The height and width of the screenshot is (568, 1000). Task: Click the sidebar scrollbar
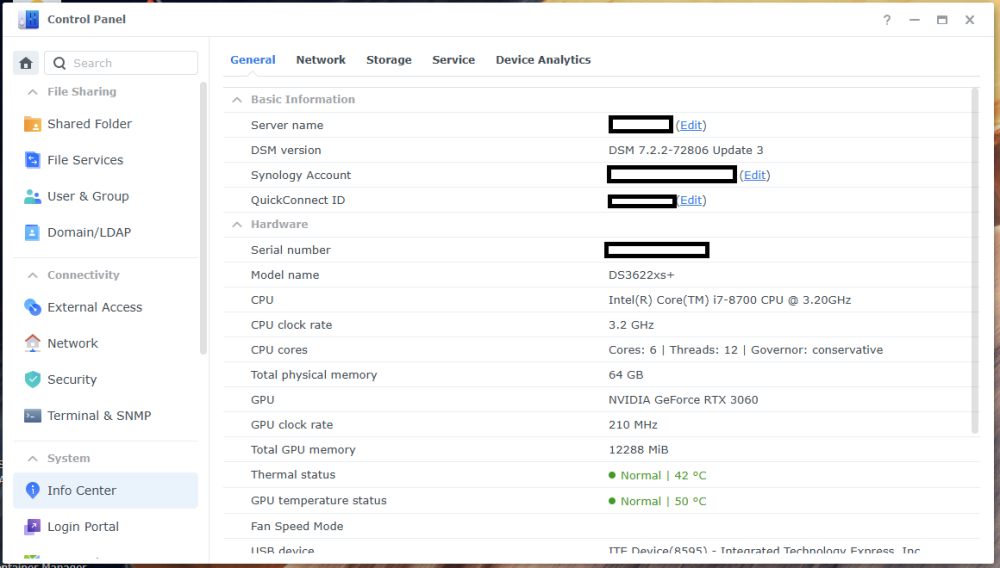click(x=203, y=217)
